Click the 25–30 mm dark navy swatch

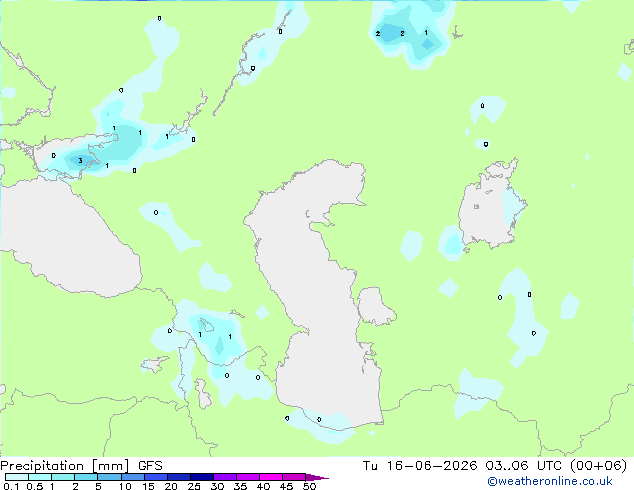tap(201, 477)
